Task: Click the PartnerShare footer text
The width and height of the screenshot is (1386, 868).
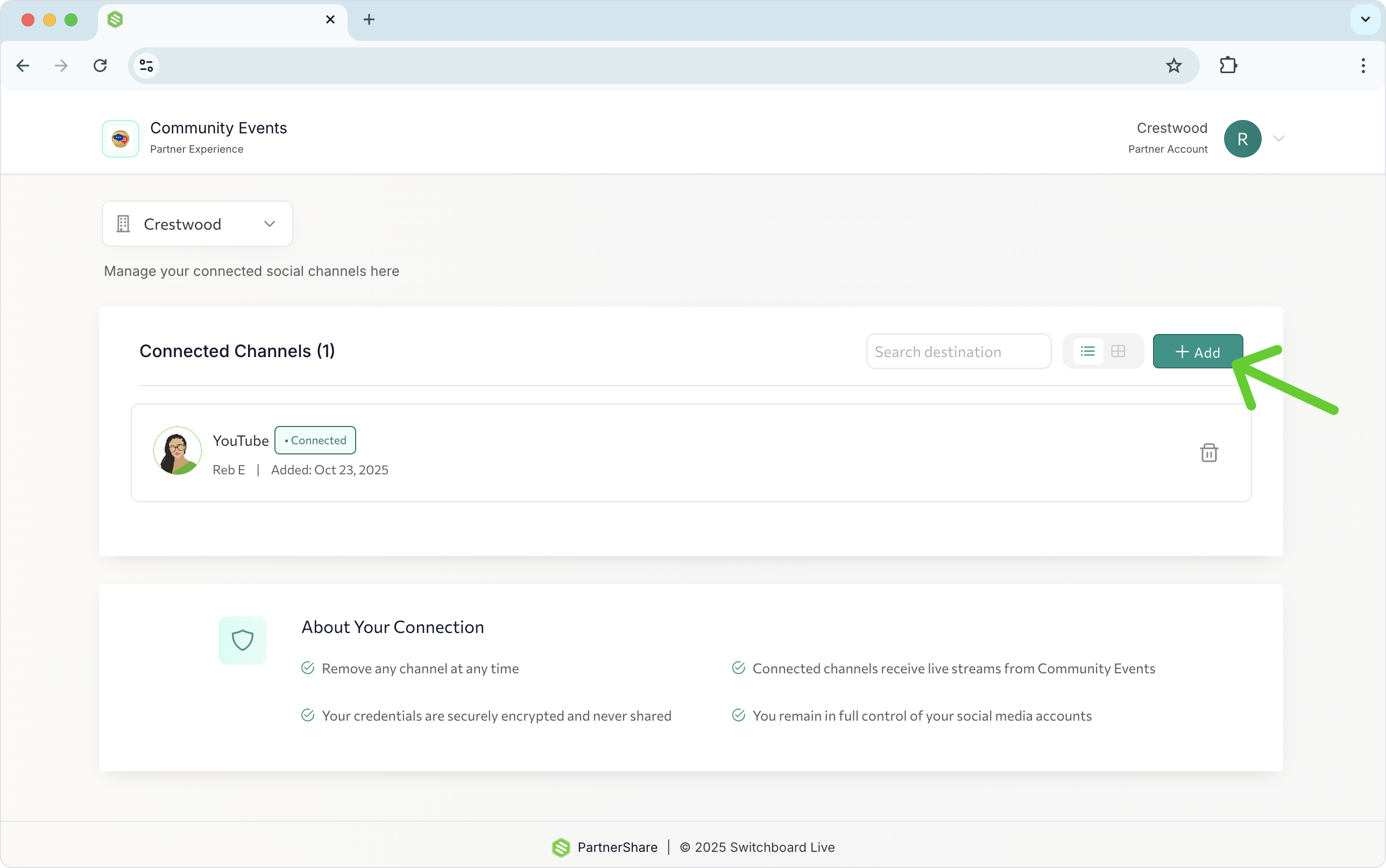Action: point(617,848)
